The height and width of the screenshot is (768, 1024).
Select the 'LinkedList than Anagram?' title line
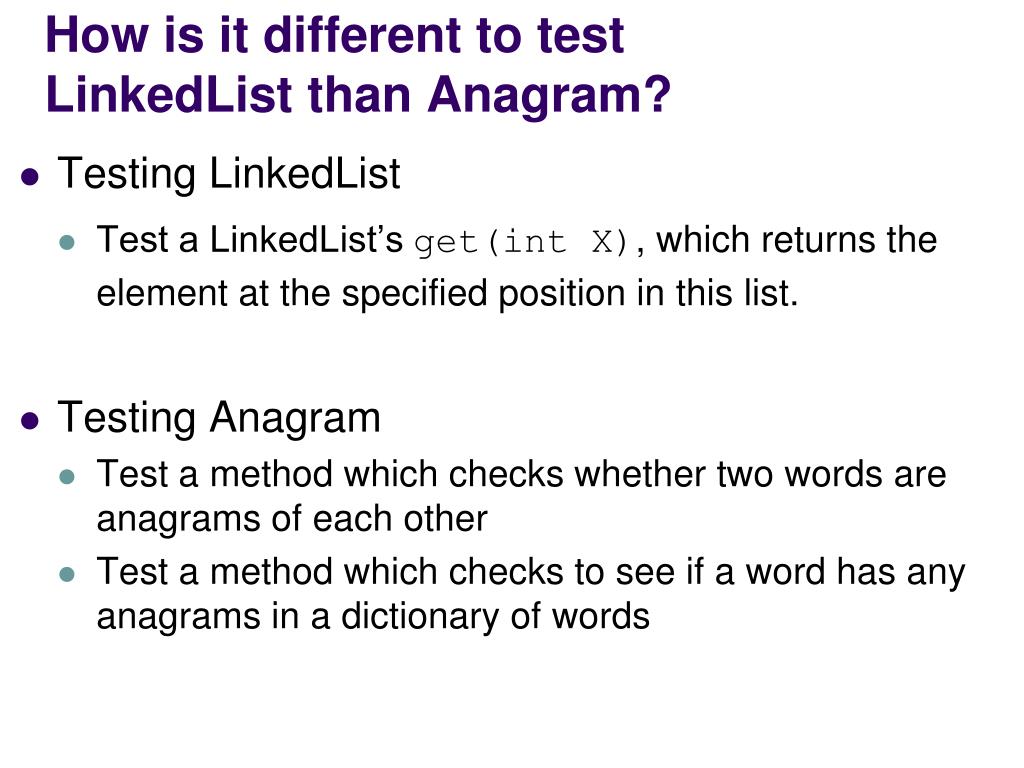click(359, 95)
